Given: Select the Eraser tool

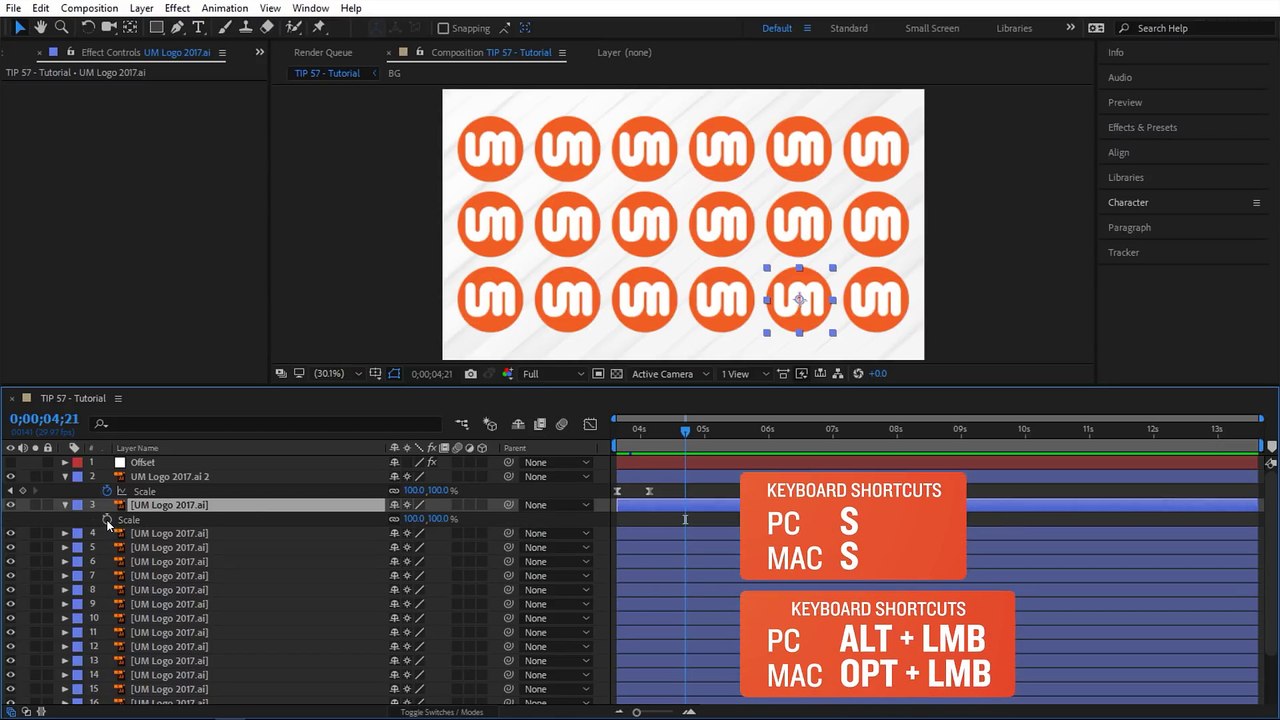Looking at the screenshot, I should click(x=267, y=28).
